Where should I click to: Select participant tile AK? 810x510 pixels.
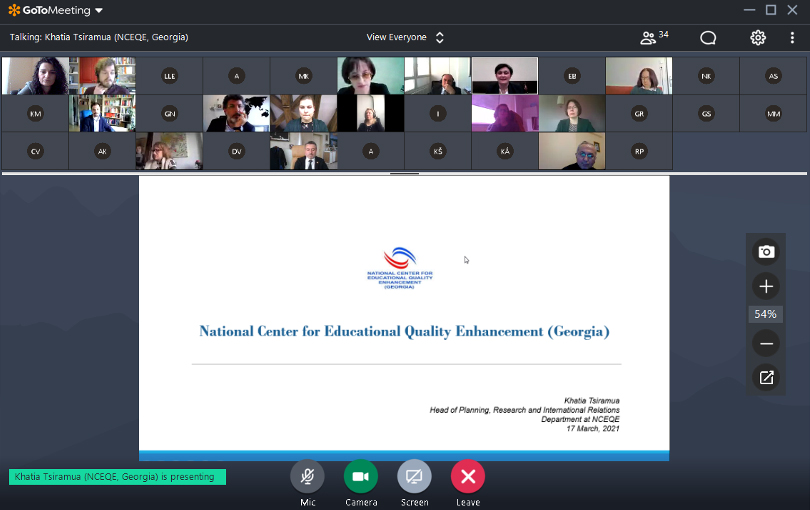coord(102,151)
